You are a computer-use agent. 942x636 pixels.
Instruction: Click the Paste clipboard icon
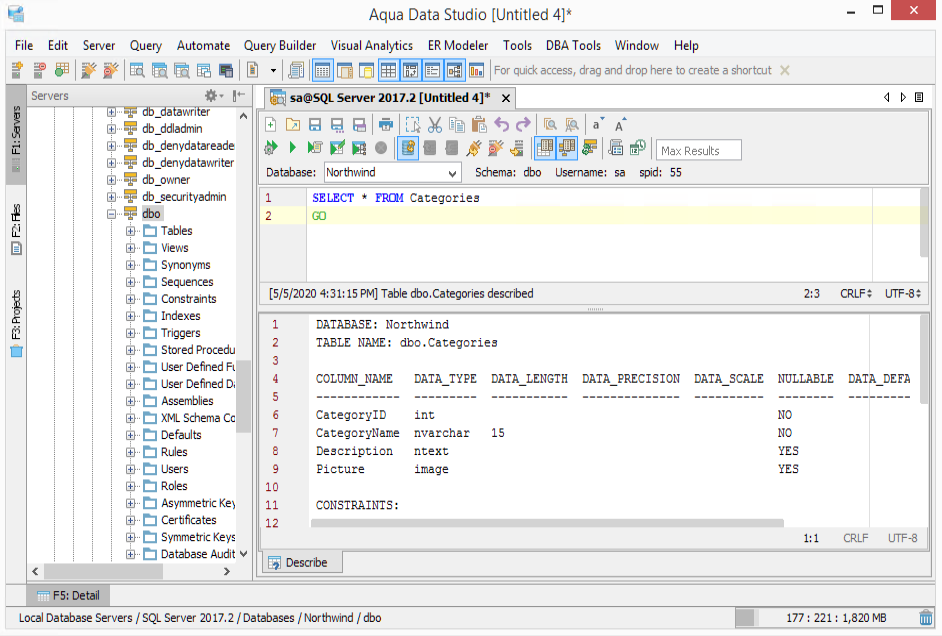tap(478, 125)
